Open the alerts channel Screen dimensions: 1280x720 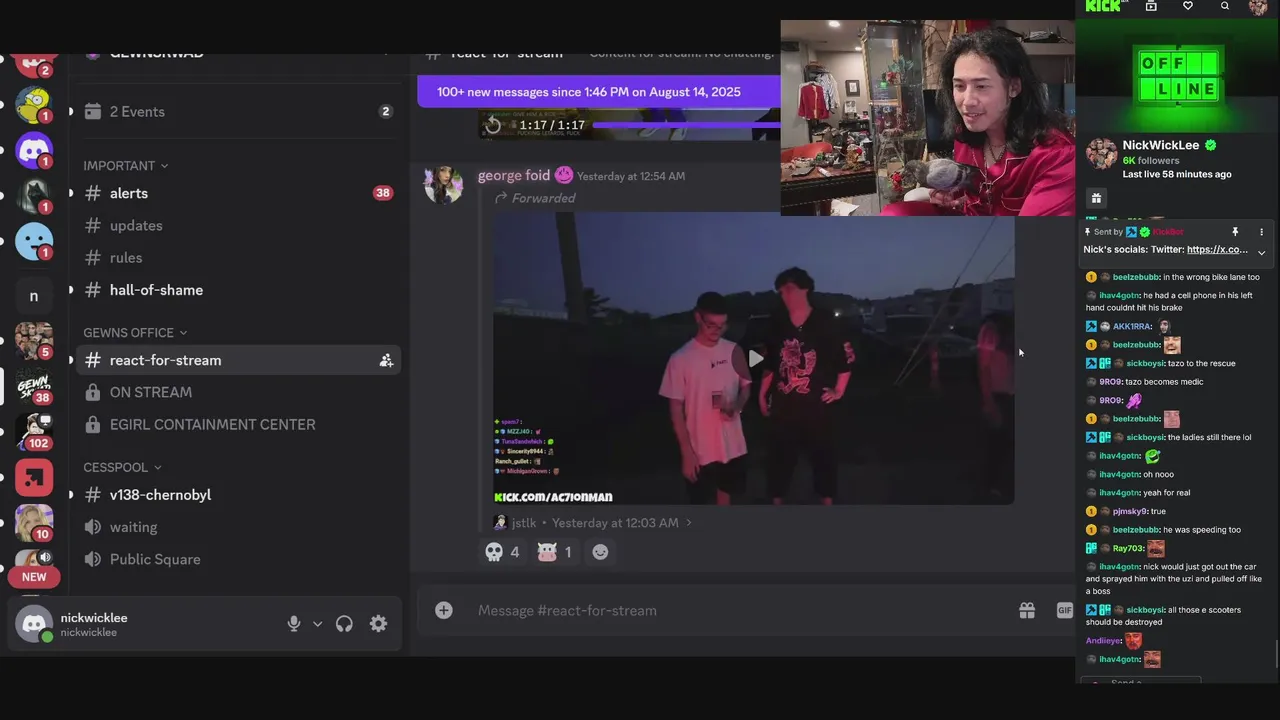pos(239,193)
